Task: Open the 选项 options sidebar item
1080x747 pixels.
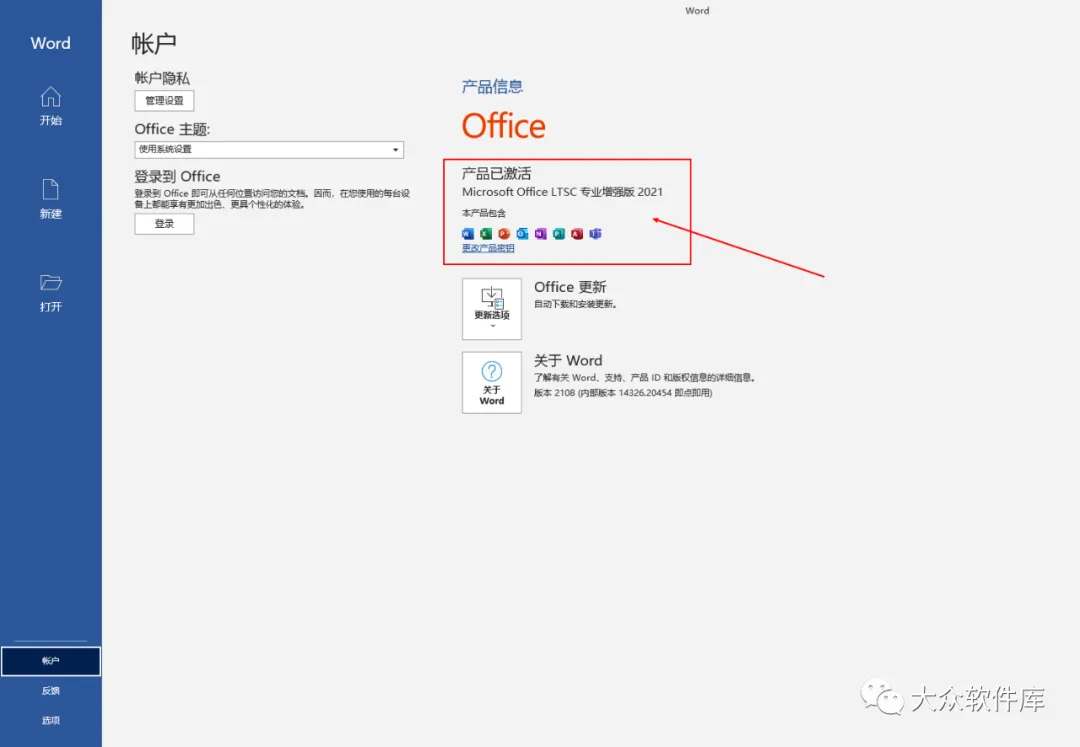Action: pyautogui.click(x=50, y=720)
